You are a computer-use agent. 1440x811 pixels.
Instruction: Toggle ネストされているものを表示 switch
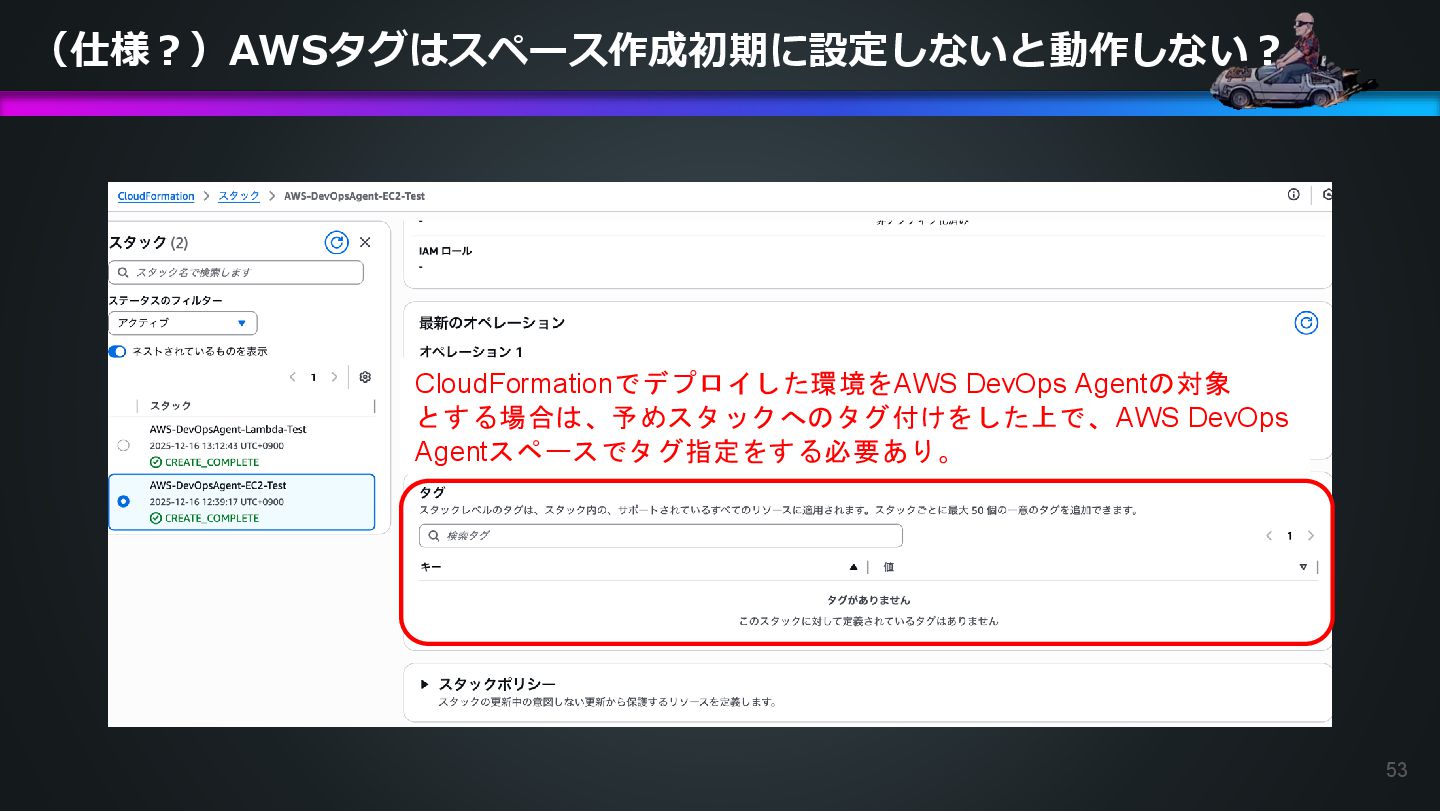pyautogui.click(x=118, y=351)
